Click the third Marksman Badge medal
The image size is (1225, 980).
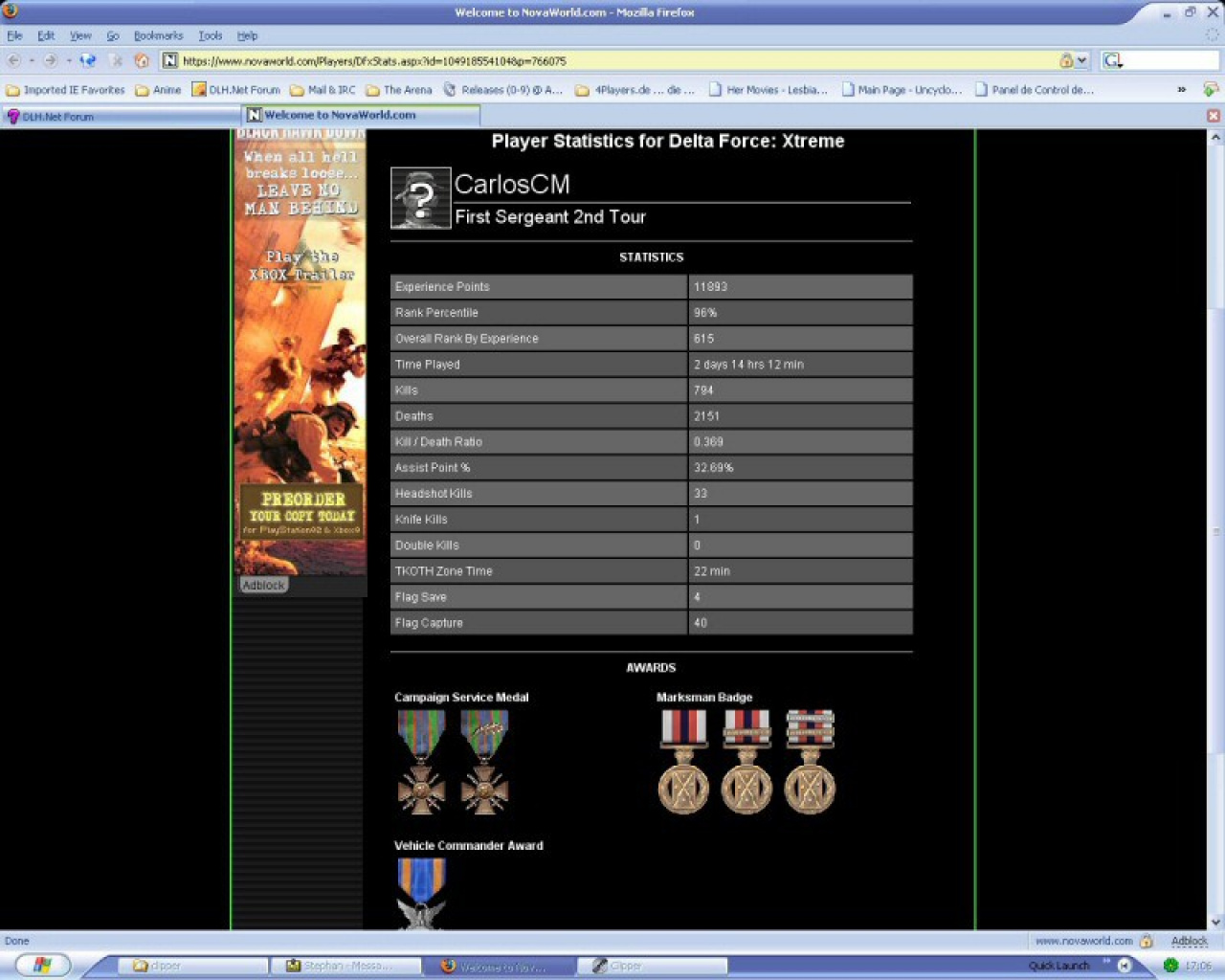point(810,763)
